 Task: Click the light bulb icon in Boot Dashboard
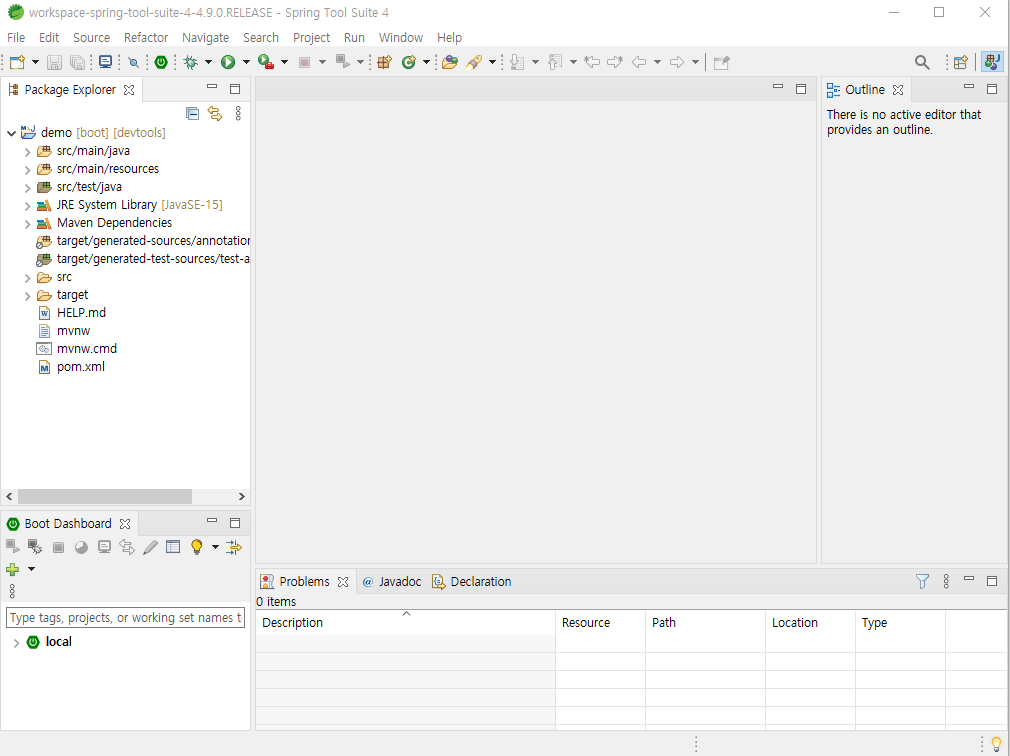[196, 547]
